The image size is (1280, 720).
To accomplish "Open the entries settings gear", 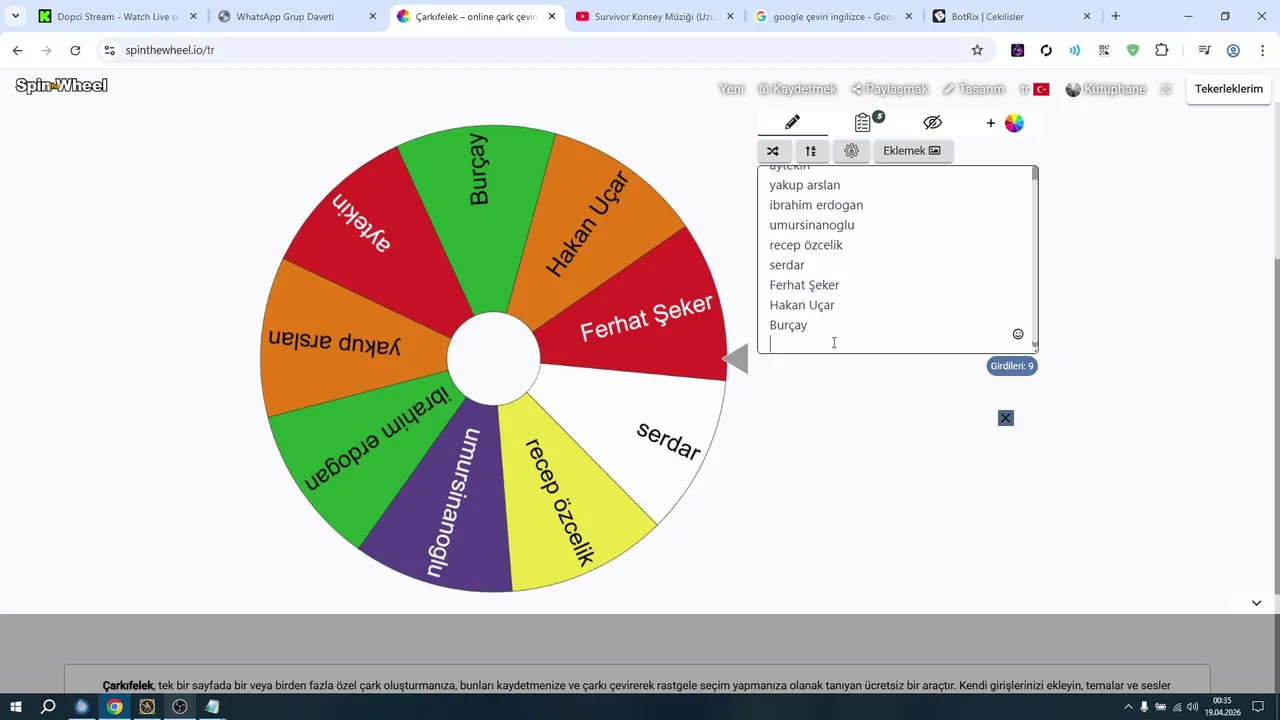I will (851, 151).
